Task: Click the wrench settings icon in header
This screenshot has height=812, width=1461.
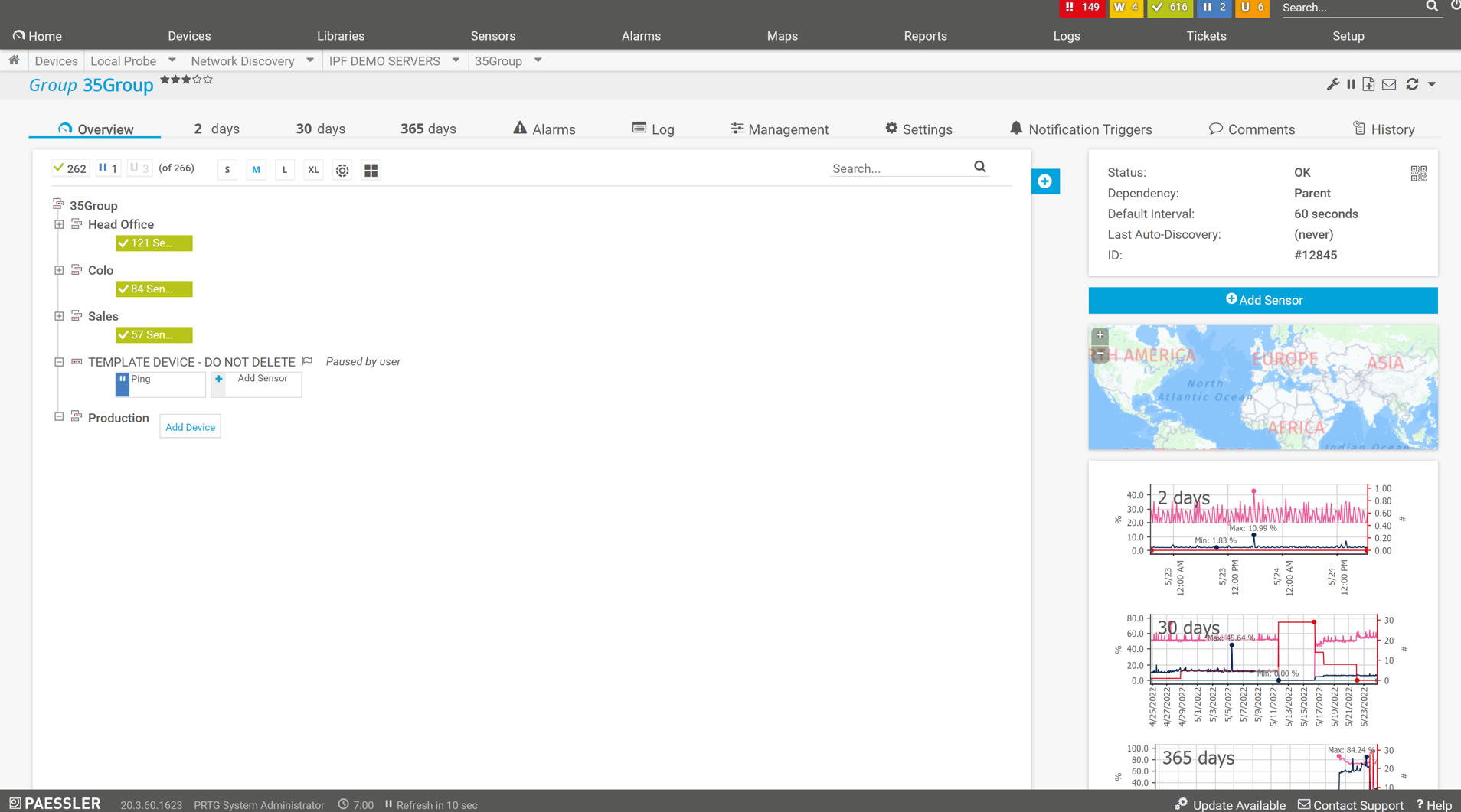Action: 1332,85
